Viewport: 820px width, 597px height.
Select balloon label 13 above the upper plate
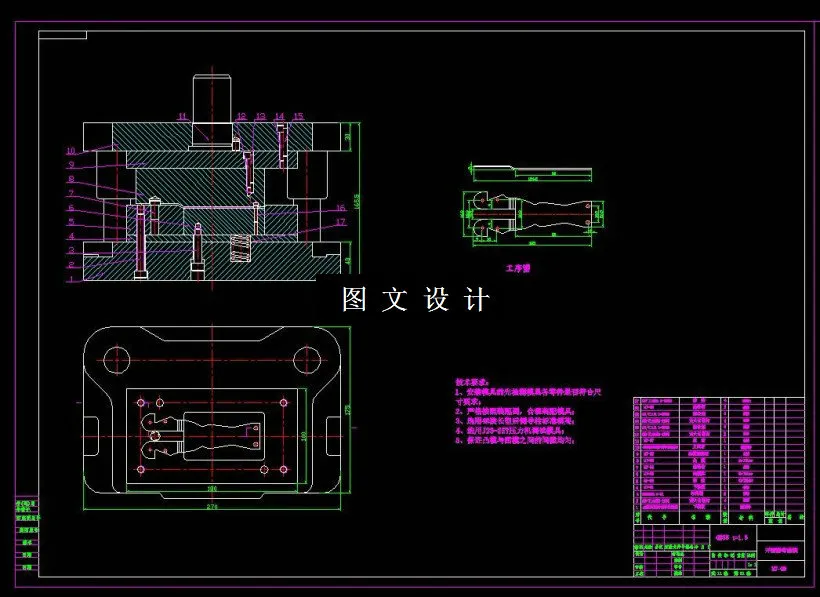(260, 116)
